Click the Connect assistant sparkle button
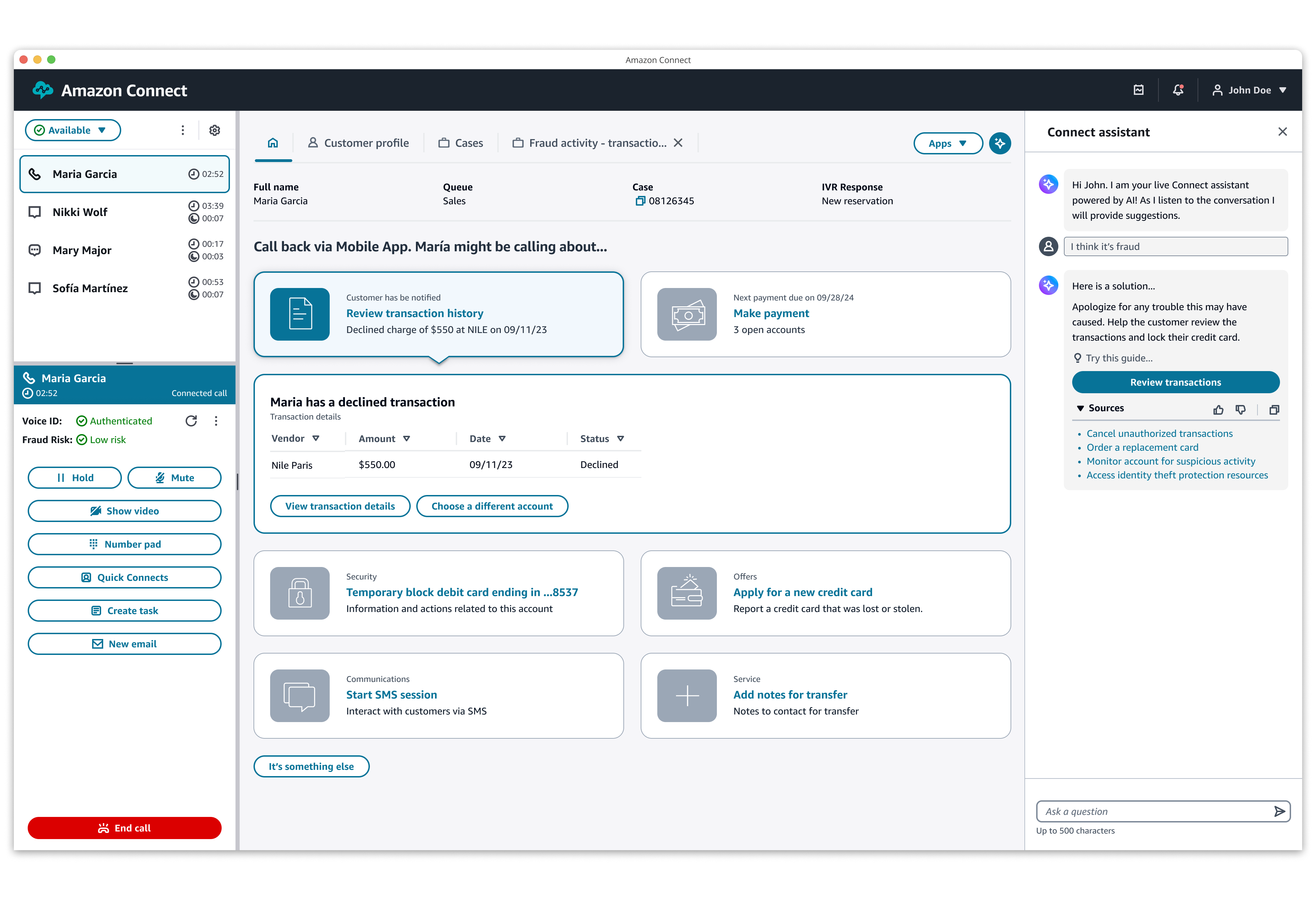Screen dimensions: 1316x900 999,143
